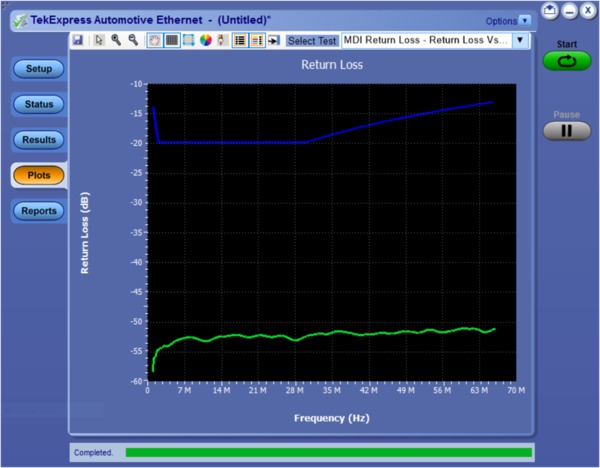Select the pan hand tool

coord(155,41)
